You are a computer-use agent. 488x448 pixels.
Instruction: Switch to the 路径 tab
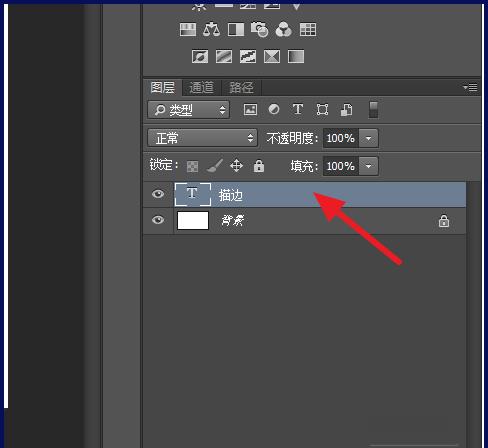click(x=241, y=88)
